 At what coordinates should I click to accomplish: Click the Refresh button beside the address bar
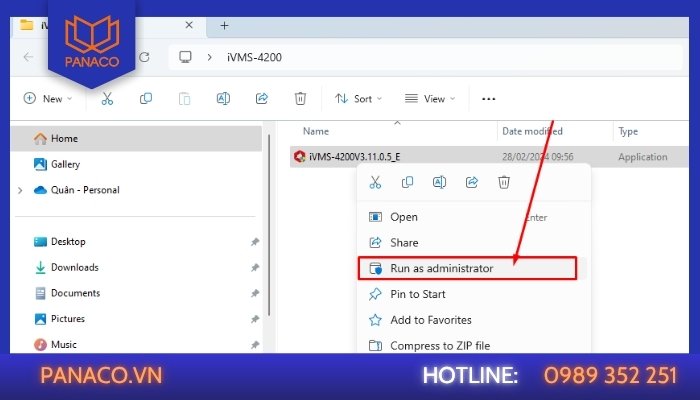(x=144, y=57)
